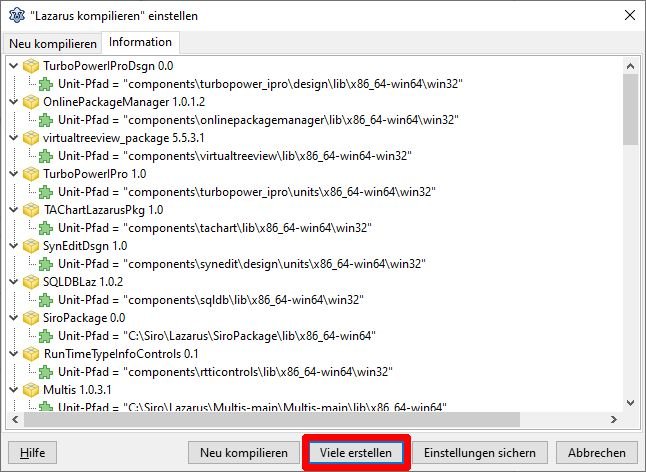Screen dimensions: 646x472
Task: Click puzzle icon beside synedit\design unit path
Action: (46, 264)
